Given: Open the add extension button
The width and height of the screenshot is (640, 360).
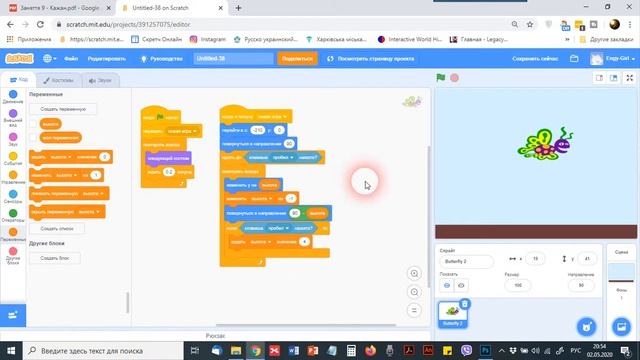Looking at the screenshot, I should tap(13, 315).
